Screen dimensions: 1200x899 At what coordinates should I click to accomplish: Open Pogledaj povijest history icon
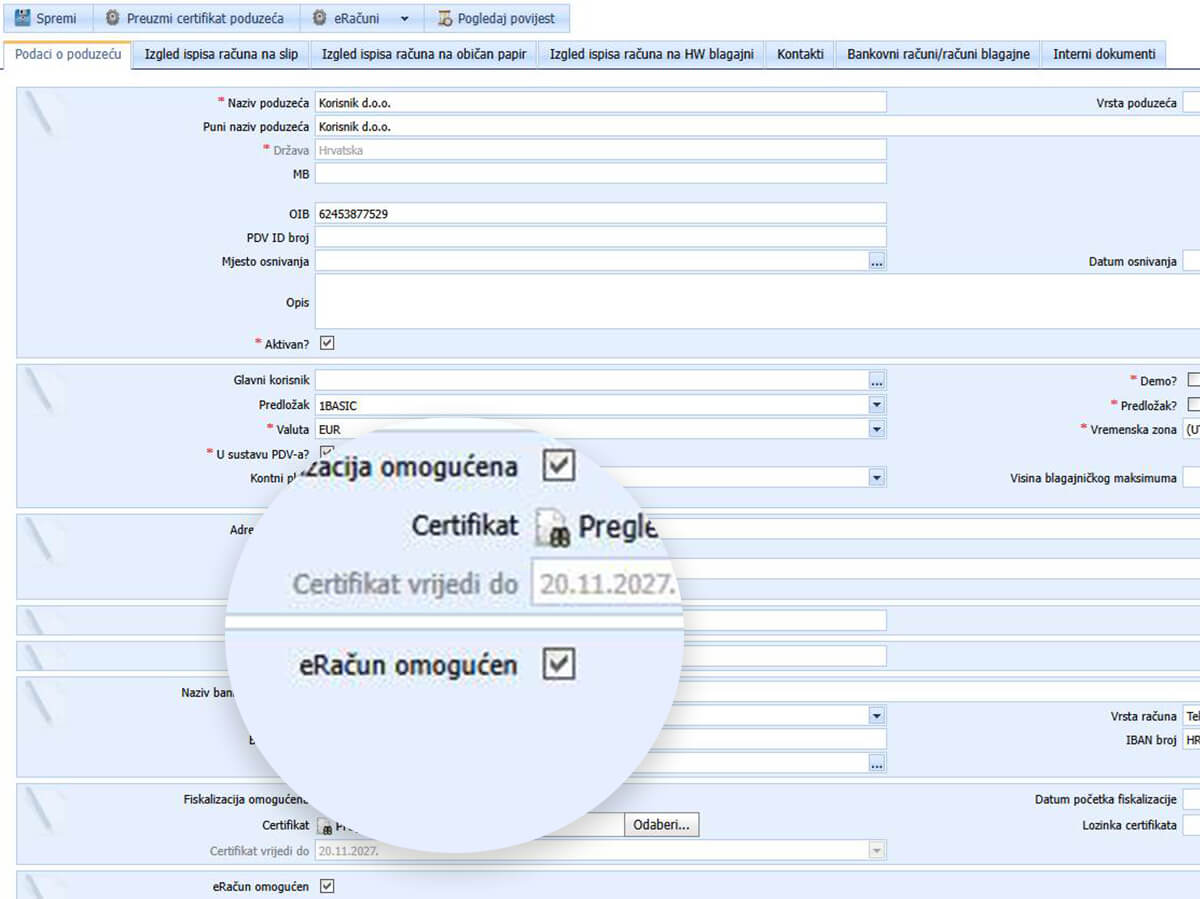pos(445,18)
